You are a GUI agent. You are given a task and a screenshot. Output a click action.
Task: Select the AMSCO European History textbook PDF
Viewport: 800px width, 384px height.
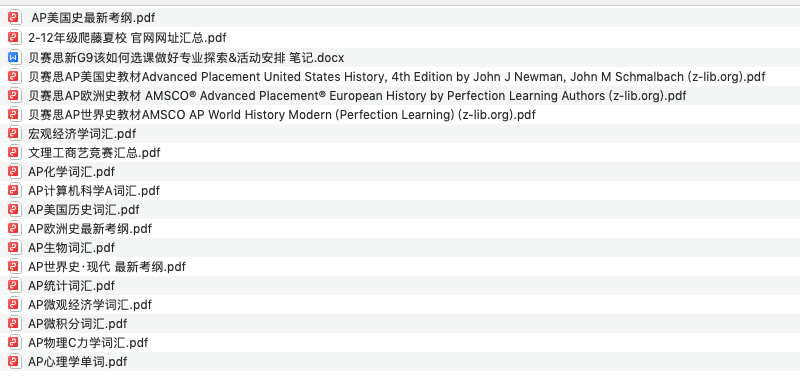point(400,95)
